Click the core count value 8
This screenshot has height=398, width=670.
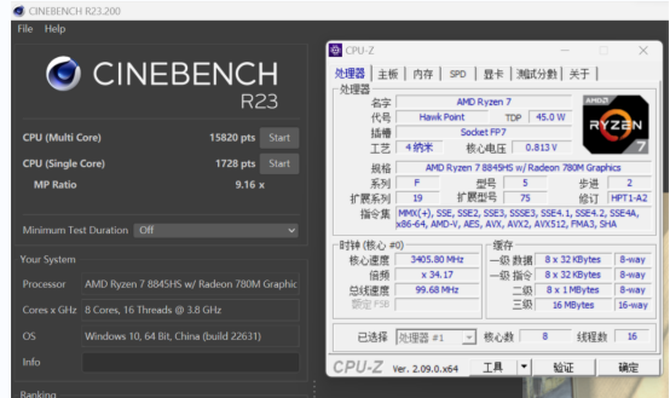pyautogui.click(x=545, y=336)
